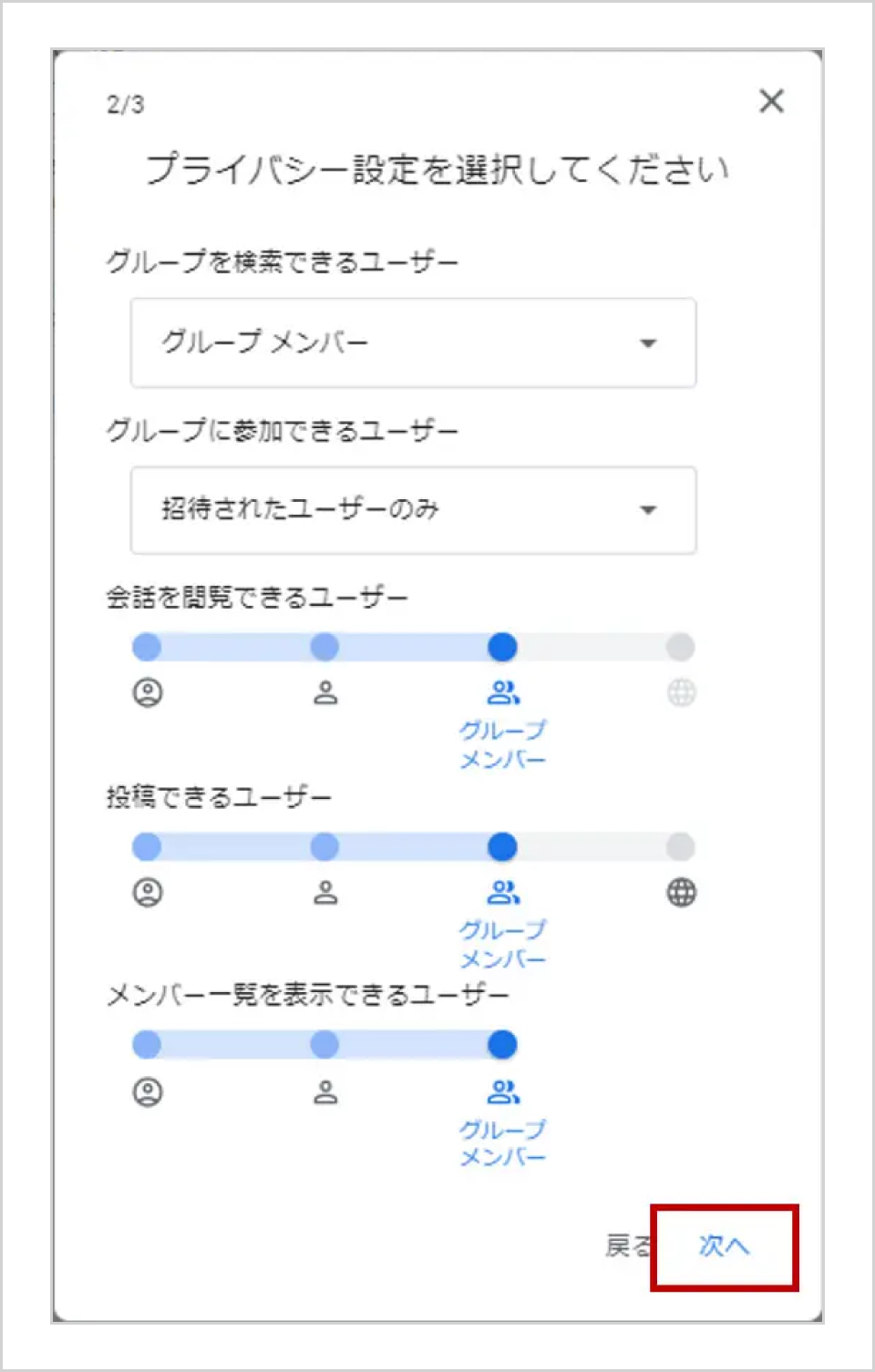Image resolution: width=875 pixels, height=1372 pixels.
Task: Click the manager icon under posting users
Action: point(325,893)
